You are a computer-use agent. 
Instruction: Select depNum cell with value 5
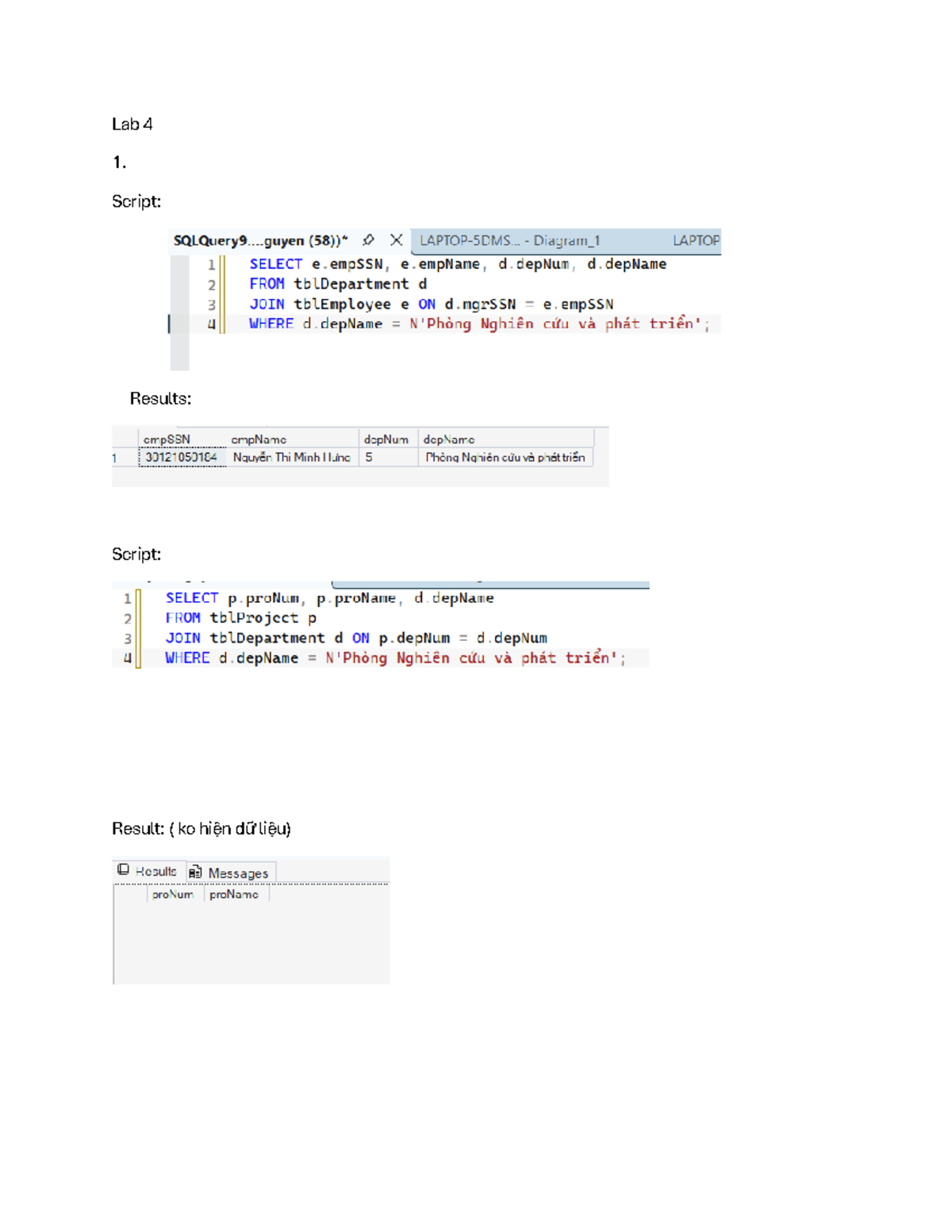389,457
